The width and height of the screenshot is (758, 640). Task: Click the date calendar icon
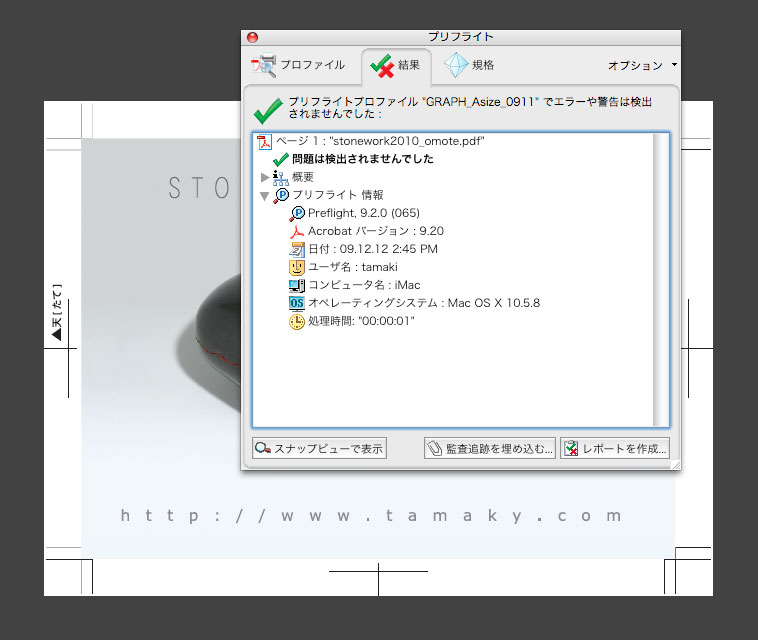pyautogui.click(x=296, y=249)
